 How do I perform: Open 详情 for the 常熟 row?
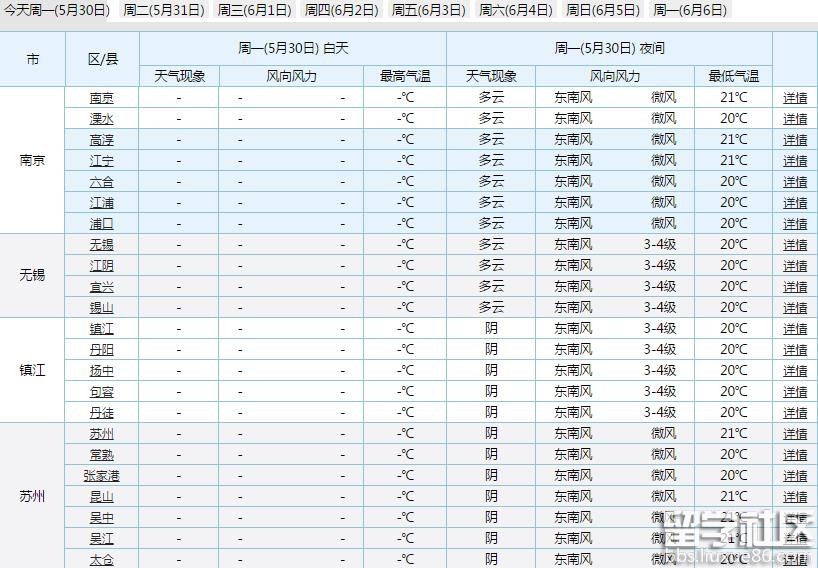coord(795,455)
